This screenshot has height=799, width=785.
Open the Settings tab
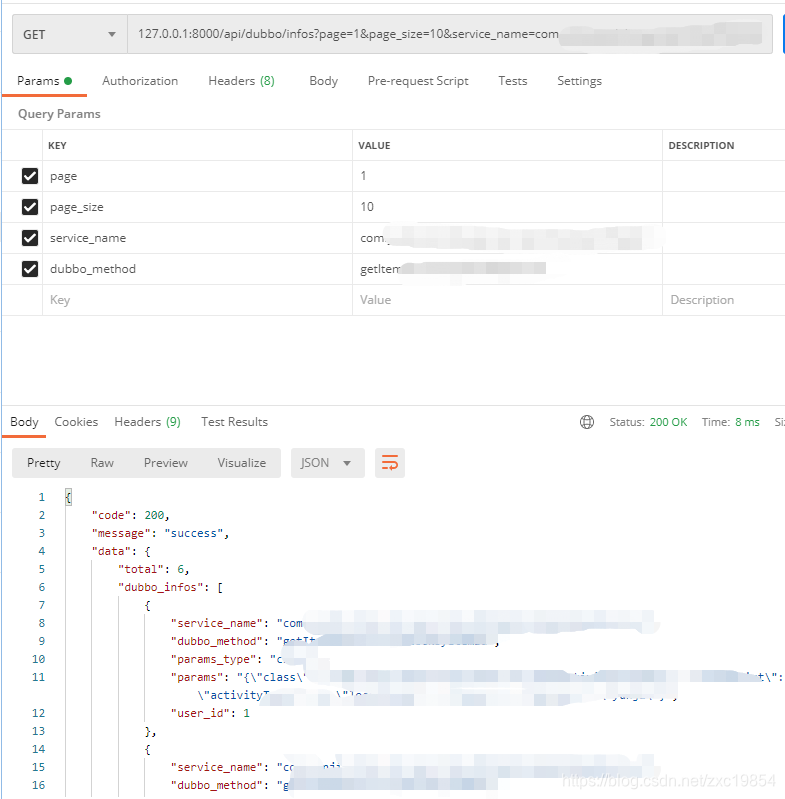click(x=579, y=81)
